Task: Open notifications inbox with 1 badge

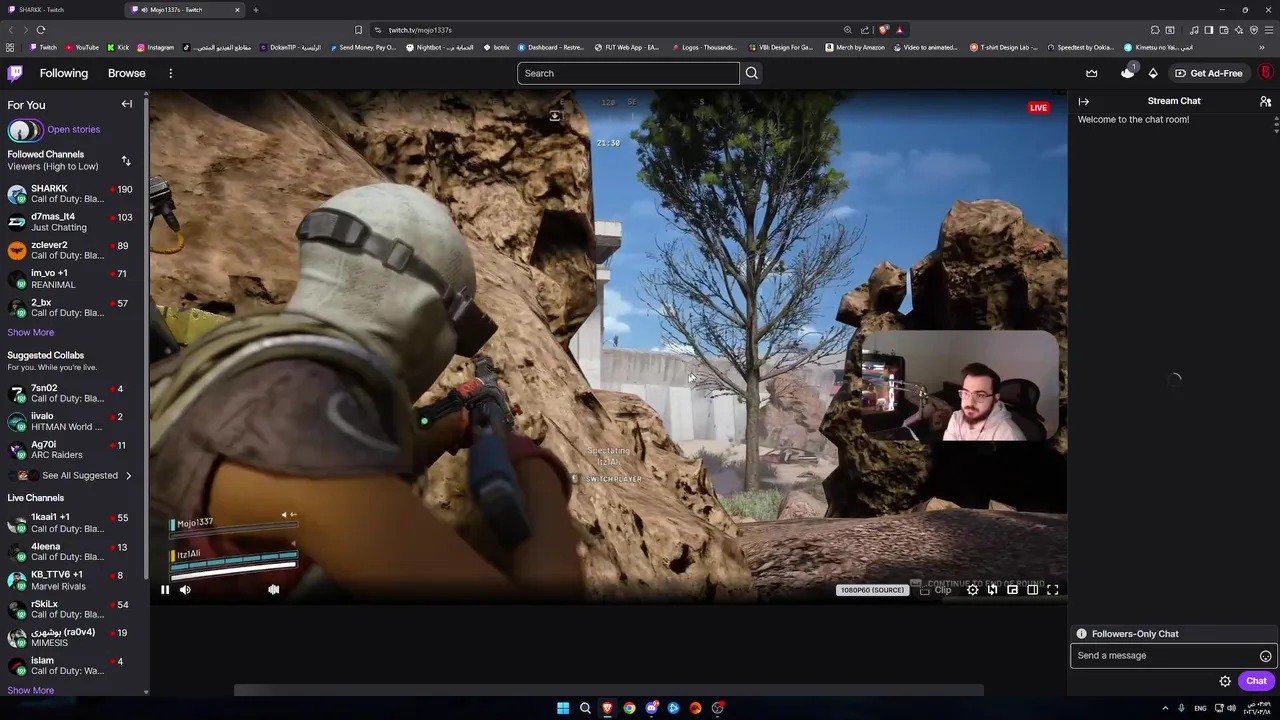Action: pyautogui.click(x=1127, y=72)
